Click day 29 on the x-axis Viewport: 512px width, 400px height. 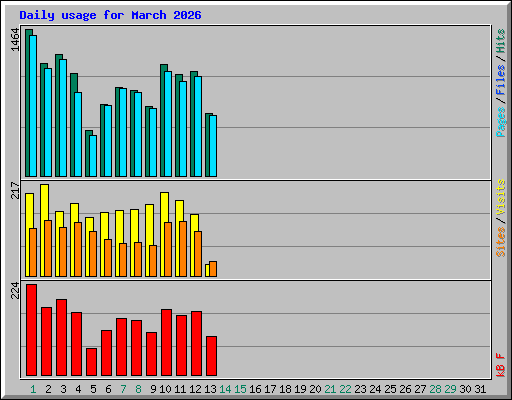[450, 389]
